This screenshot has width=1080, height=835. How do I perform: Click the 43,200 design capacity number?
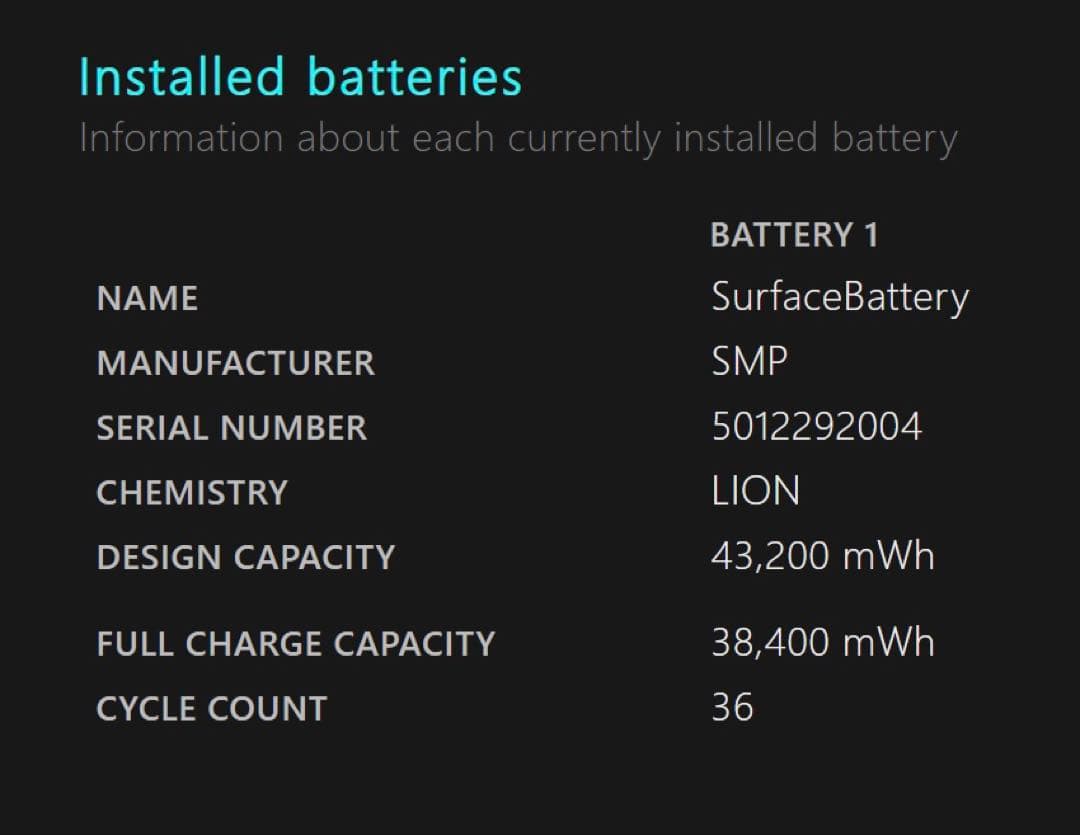pos(770,556)
